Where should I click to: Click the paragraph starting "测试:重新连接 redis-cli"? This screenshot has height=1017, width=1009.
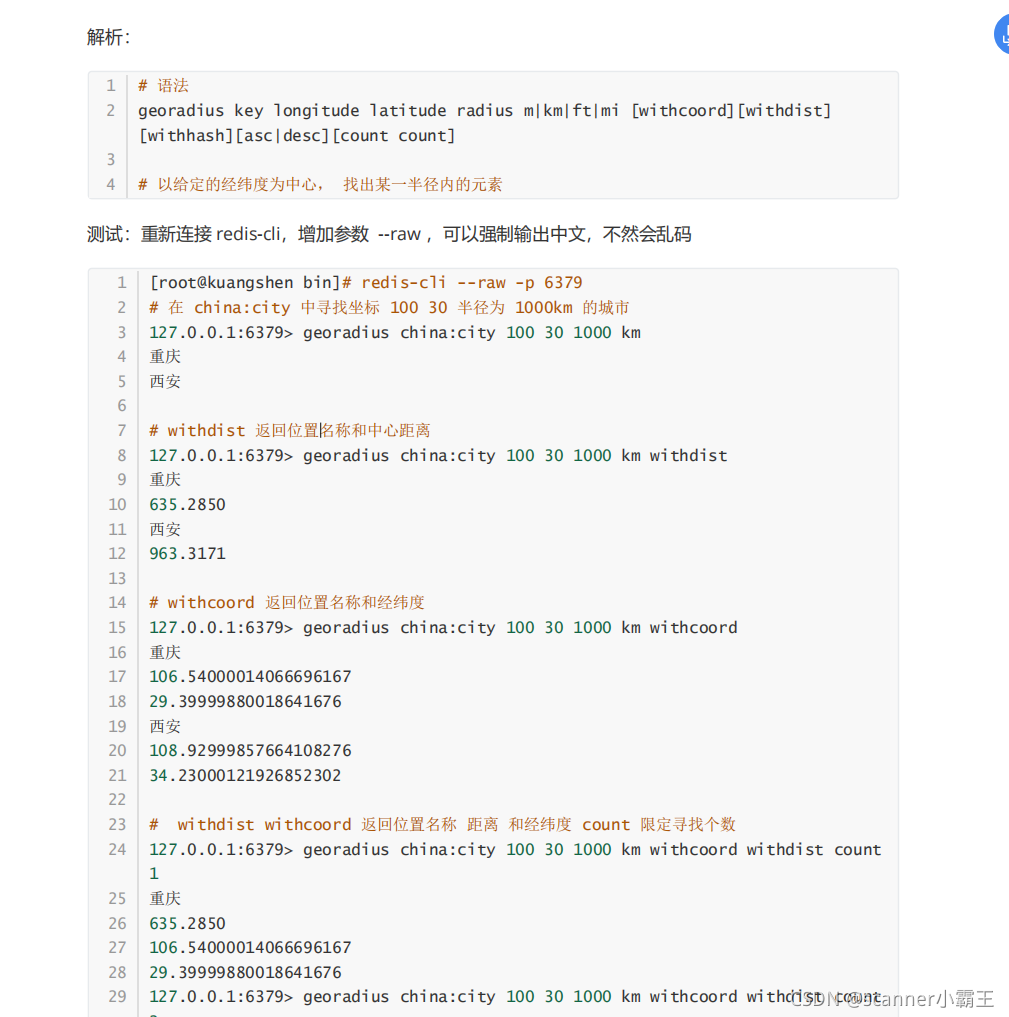point(389,234)
